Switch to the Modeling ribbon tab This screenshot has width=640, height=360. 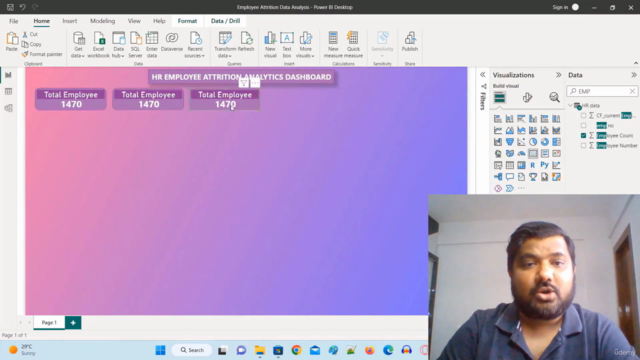[102, 21]
